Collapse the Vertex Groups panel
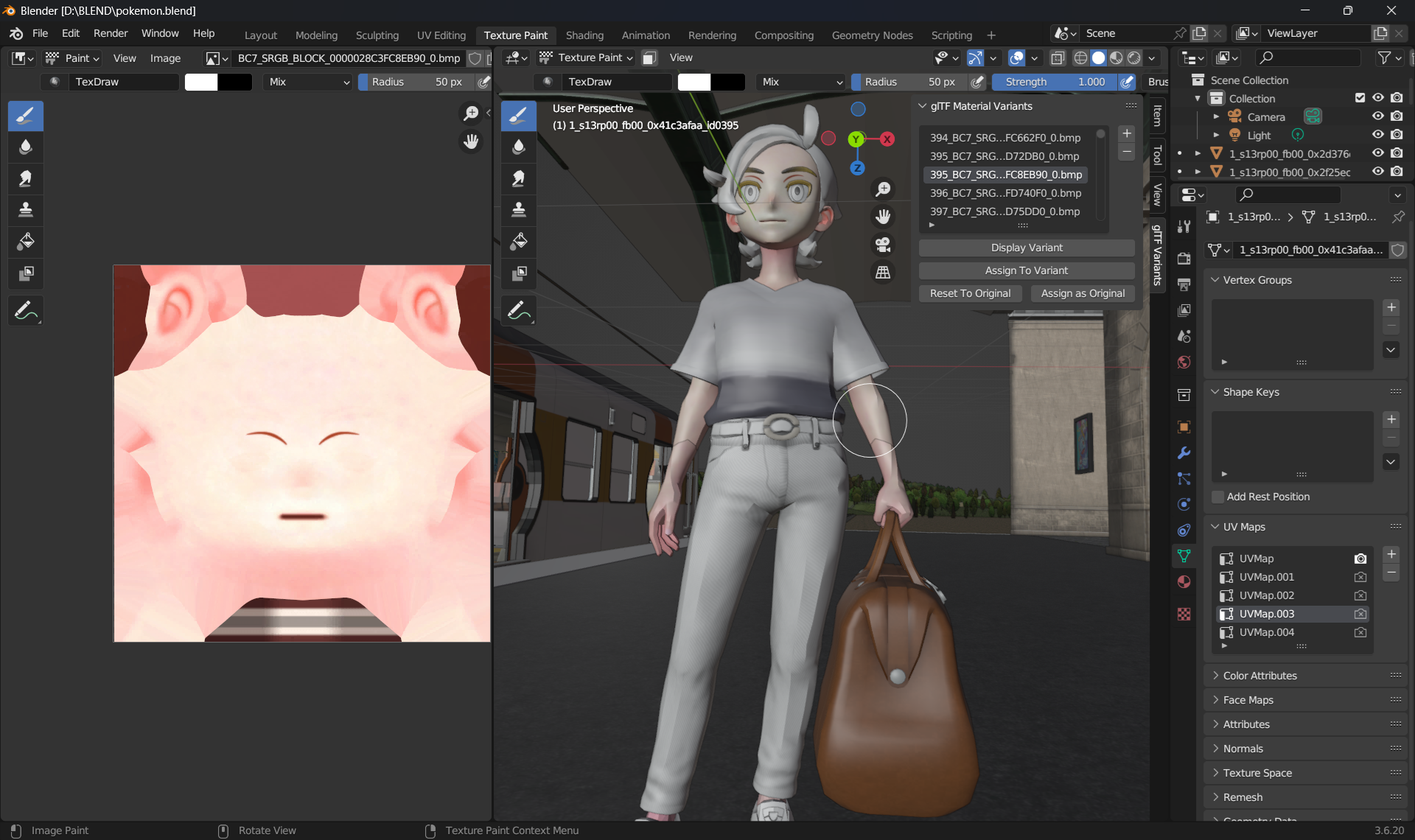 [1257, 280]
